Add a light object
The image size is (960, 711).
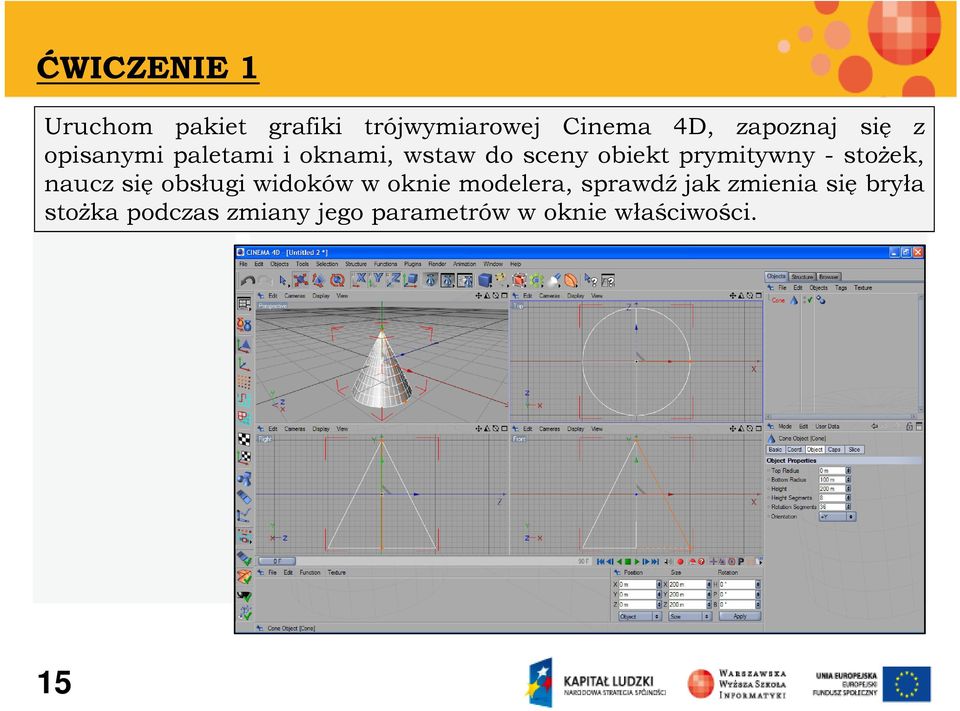click(x=554, y=280)
